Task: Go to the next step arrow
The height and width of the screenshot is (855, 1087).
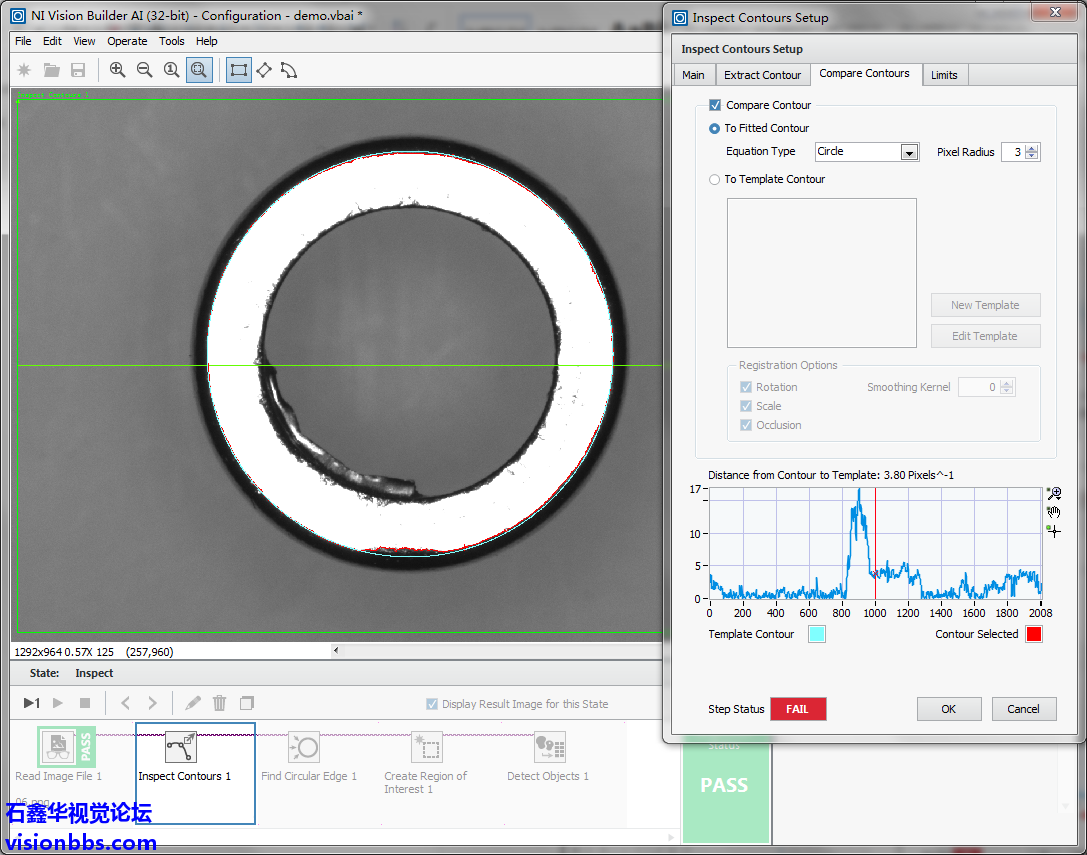Action: [153, 703]
